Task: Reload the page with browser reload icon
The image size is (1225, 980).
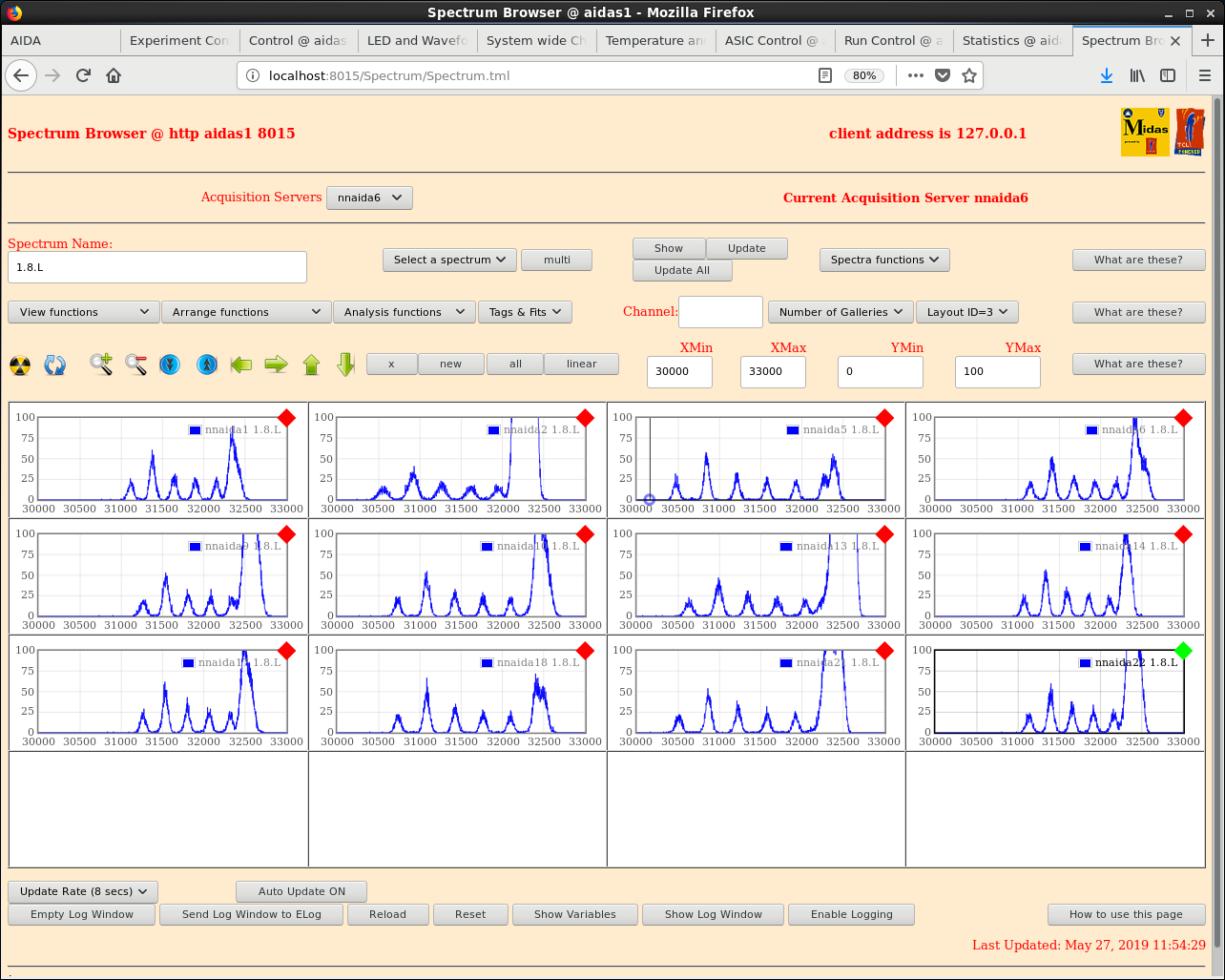Action: [x=83, y=75]
